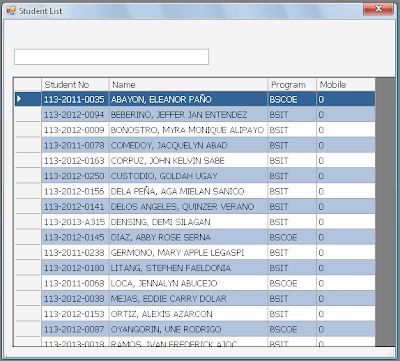Click Mobile cell for COMEDOY row
Screen dimensions: 400x361
[346, 145]
